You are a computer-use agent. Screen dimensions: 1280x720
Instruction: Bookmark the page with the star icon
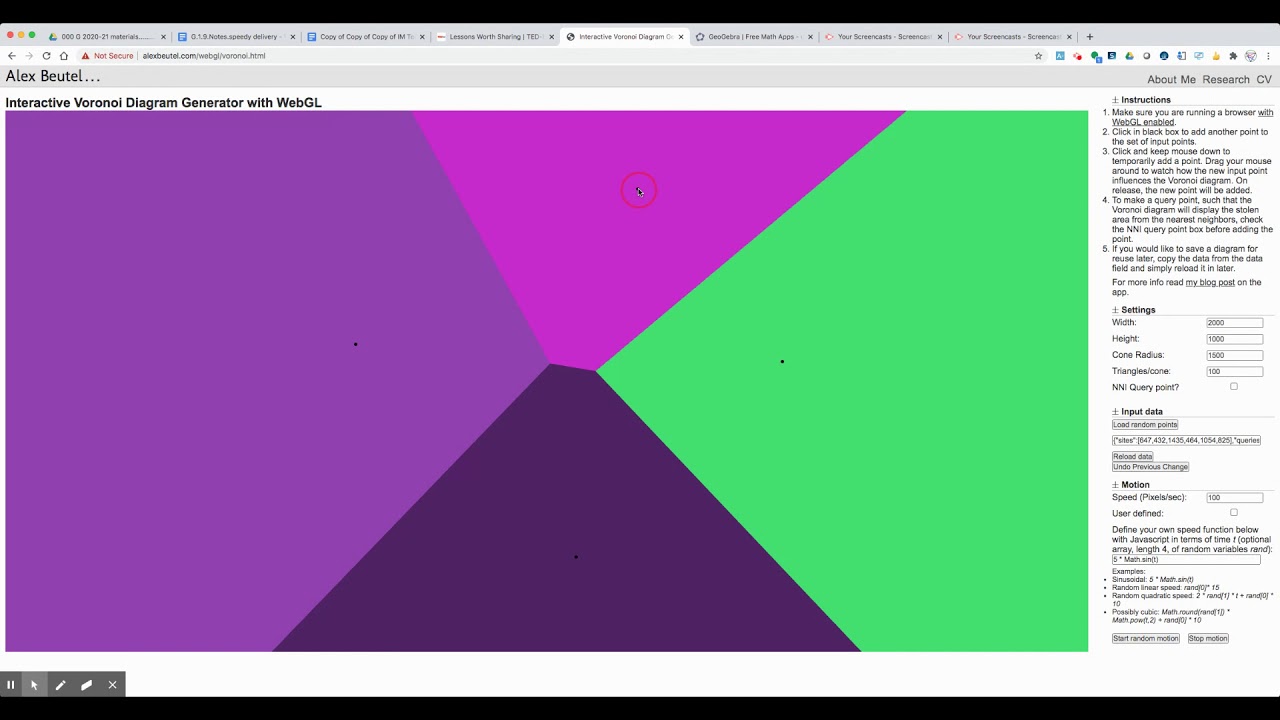[1039, 56]
